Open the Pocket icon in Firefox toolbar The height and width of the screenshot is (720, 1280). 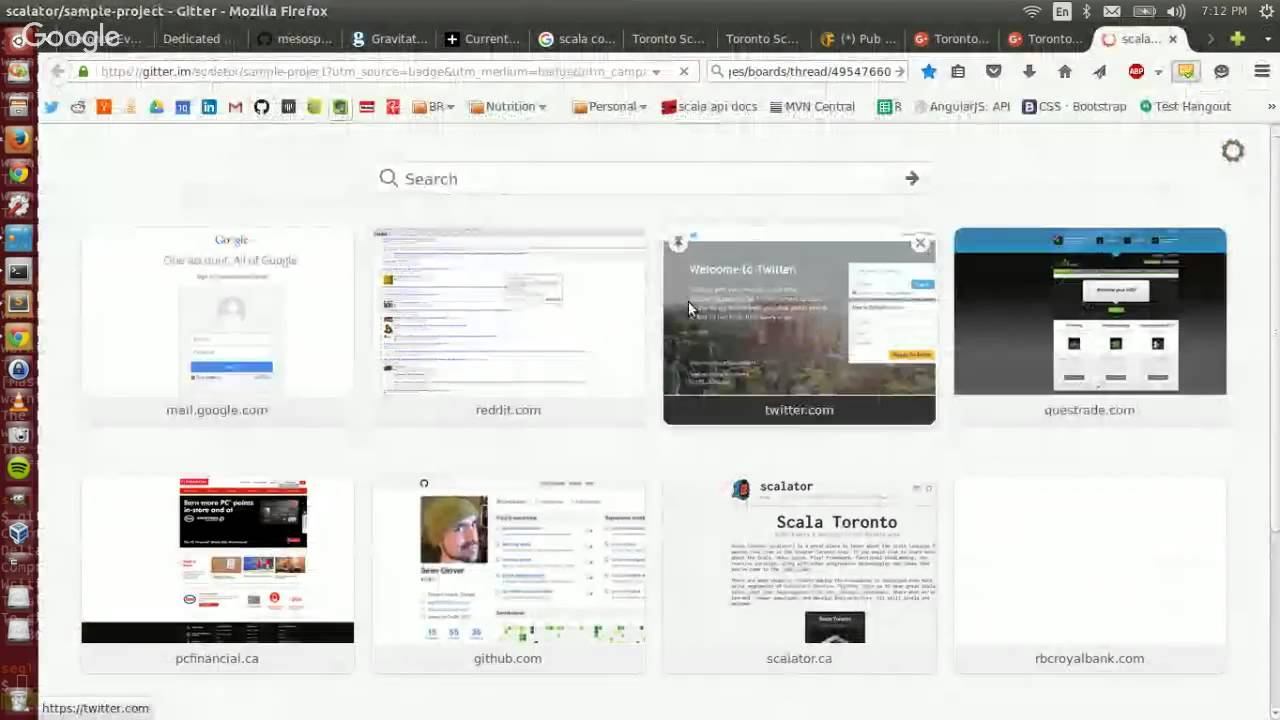(x=993, y=71)
